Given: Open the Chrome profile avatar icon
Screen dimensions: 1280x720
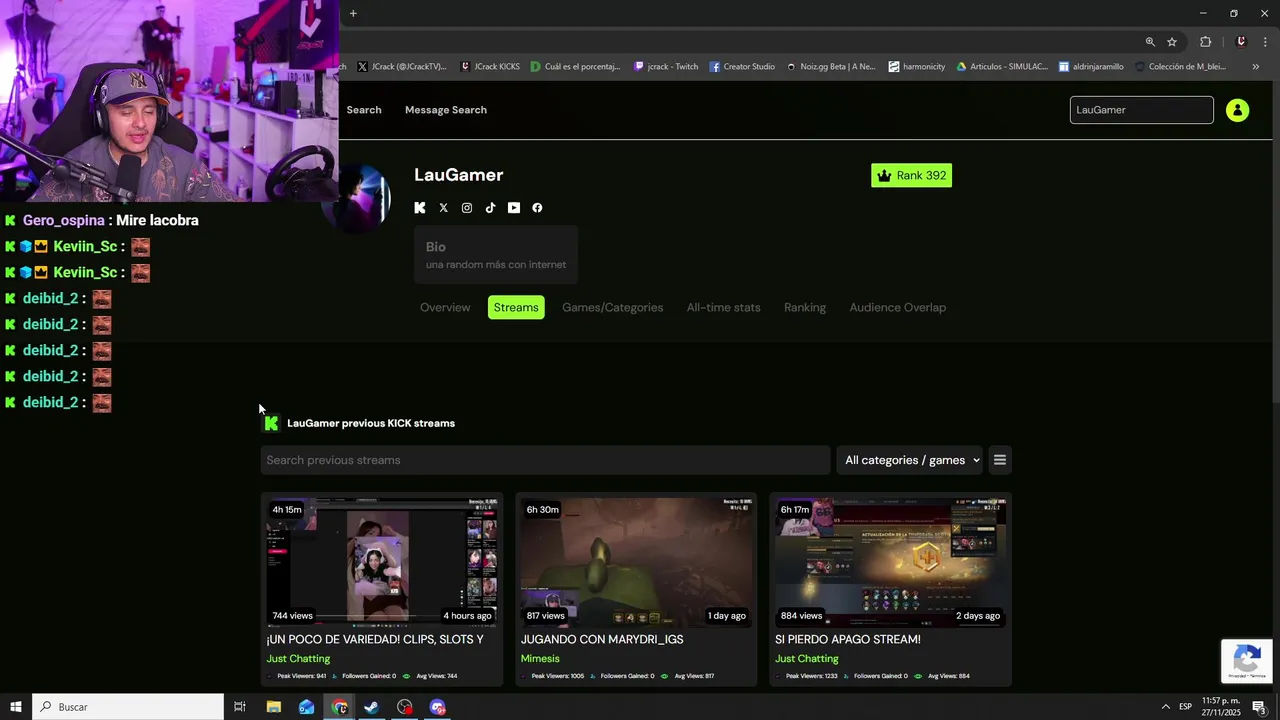Looking at the screenshot, I should [x=1241, y=42].
